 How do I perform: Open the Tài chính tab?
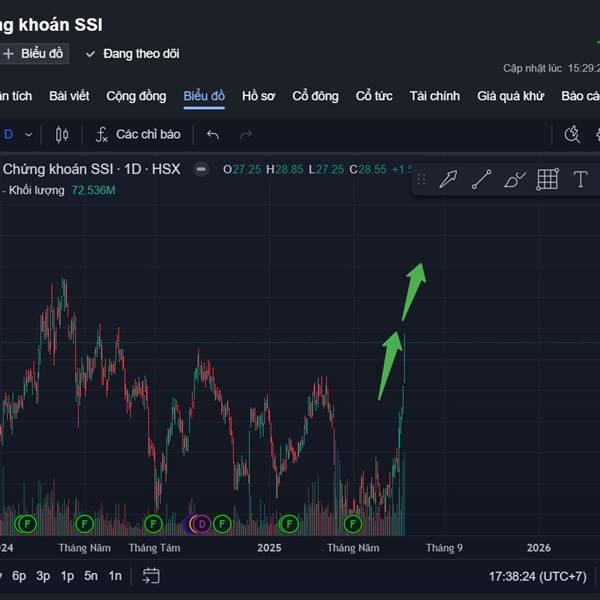[x=435, y=96]
